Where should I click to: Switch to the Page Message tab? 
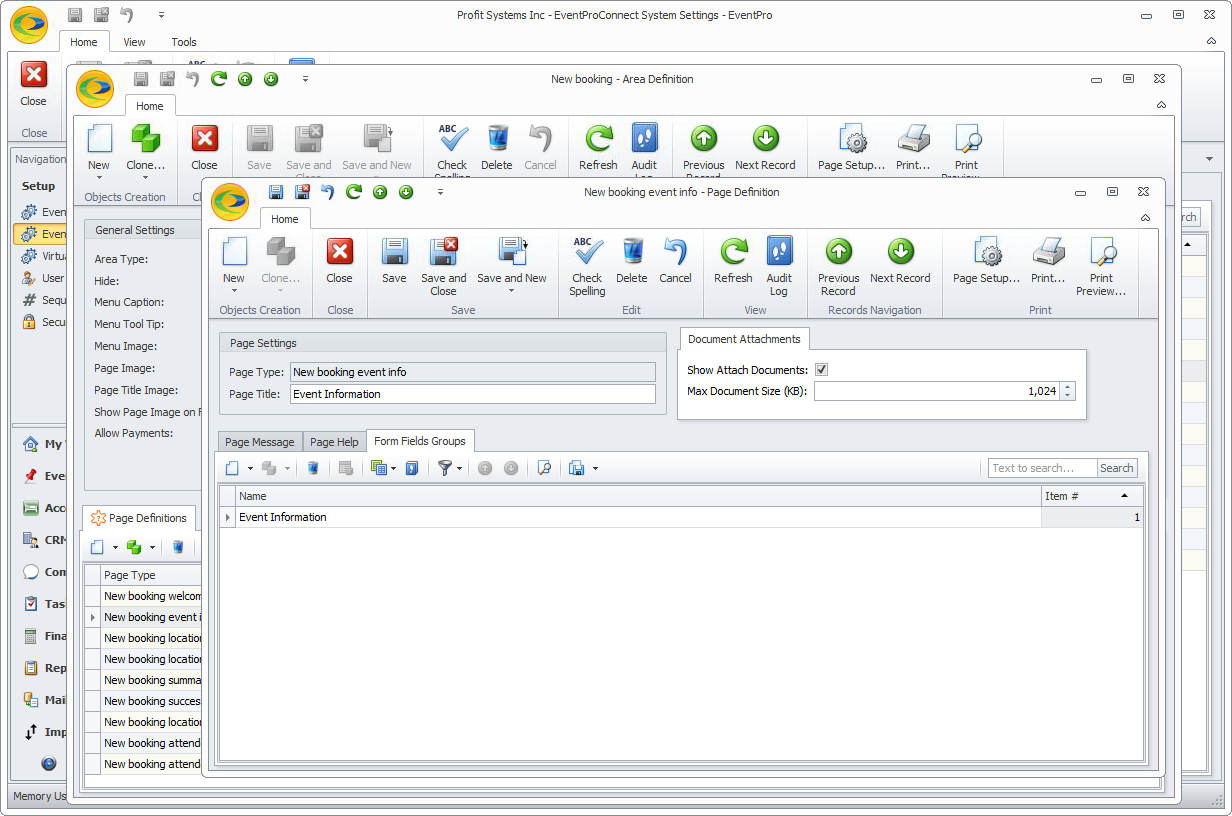(x=260, y=442)
